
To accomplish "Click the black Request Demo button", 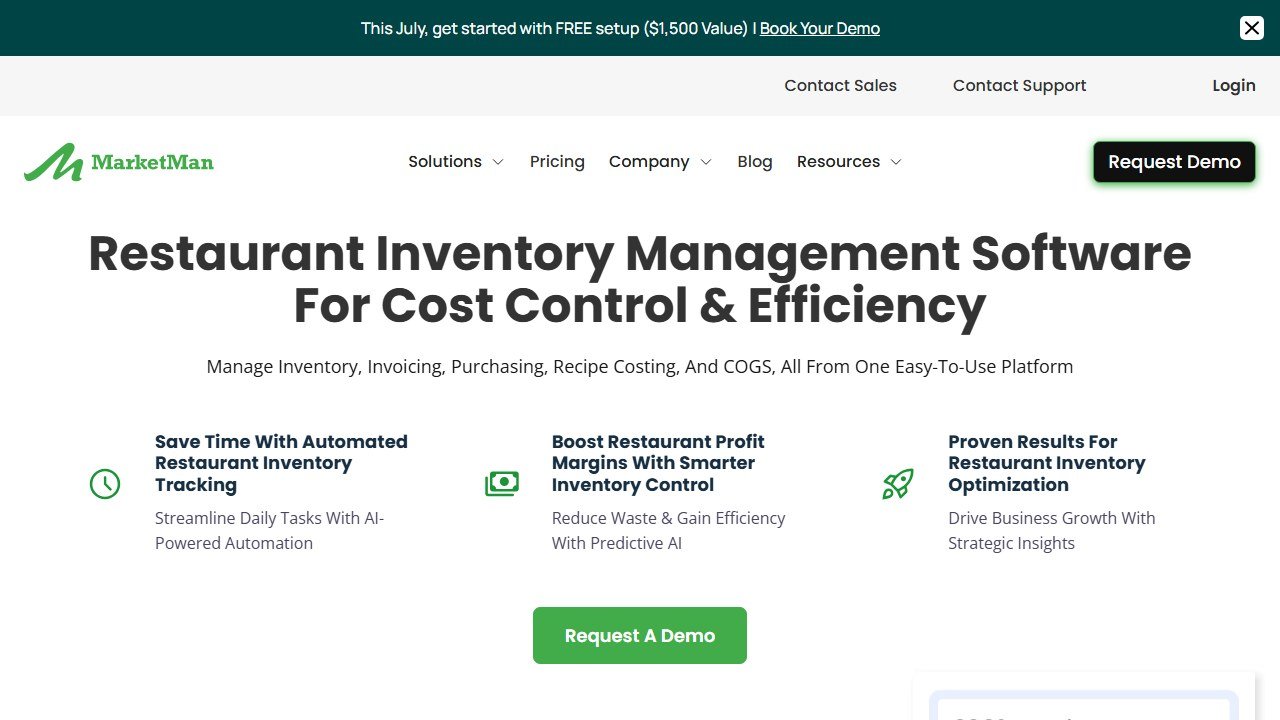I will 1174,162.
